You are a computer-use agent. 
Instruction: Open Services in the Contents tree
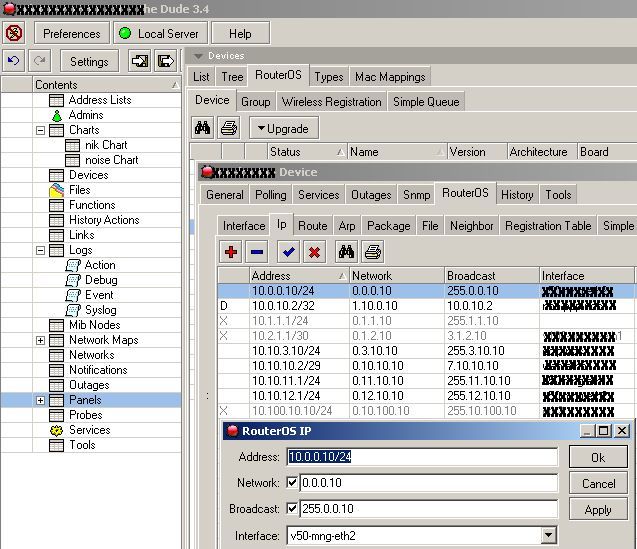tap(89, 430)
